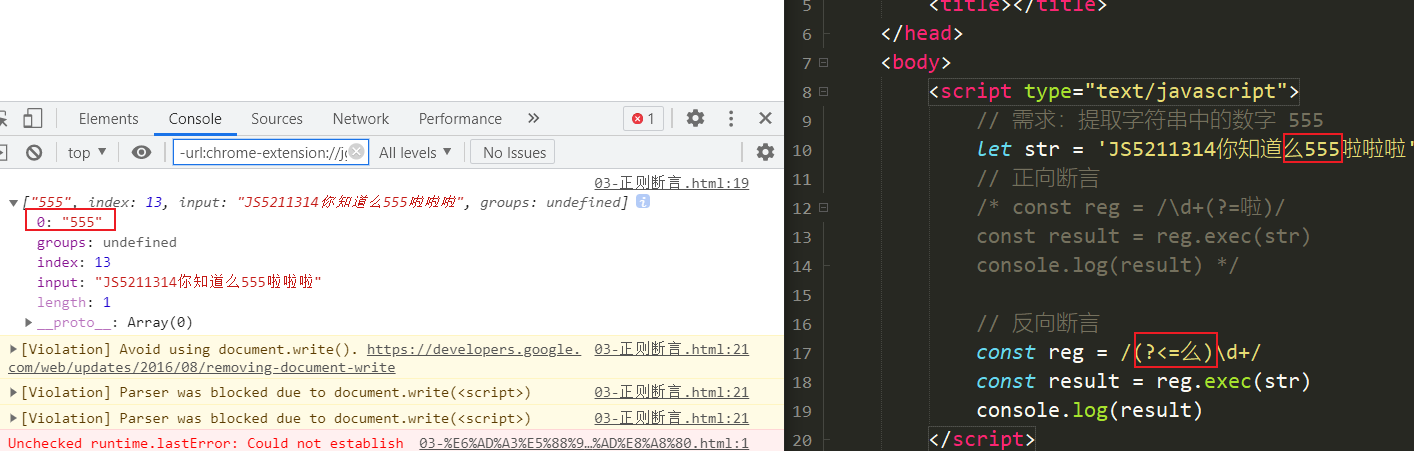Open 03-正则断言.html:21 link on Avoid row
The width and height of the screenshot is (1414, 451).
pyautogui.click(x=671, y=349)
